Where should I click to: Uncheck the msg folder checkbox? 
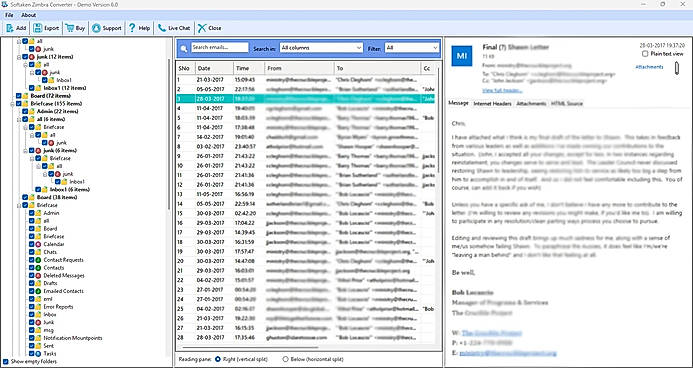(x=32, y=330)
